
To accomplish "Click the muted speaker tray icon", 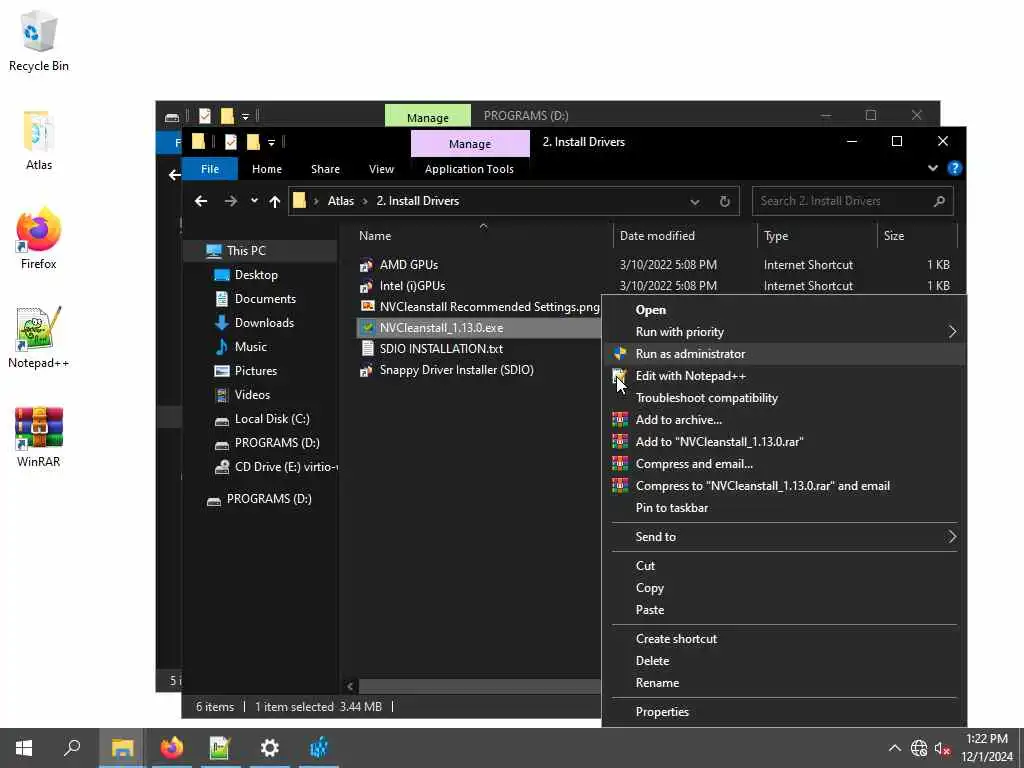I will [x=942, y=748].
